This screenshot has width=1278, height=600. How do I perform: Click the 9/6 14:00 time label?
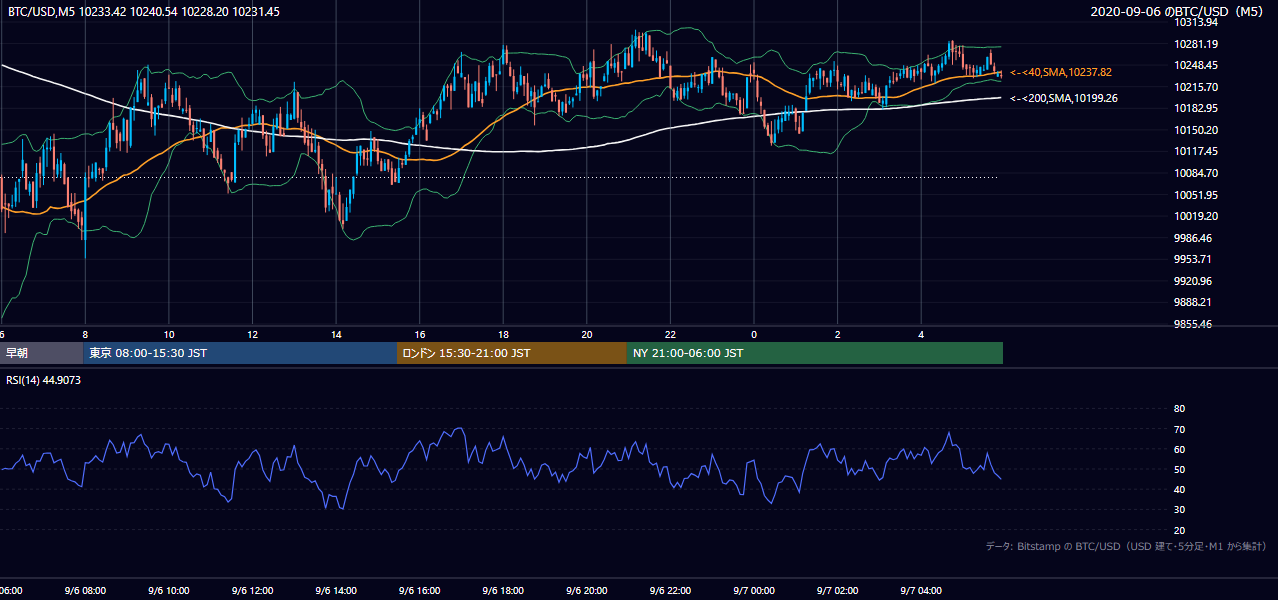(336, 591)
